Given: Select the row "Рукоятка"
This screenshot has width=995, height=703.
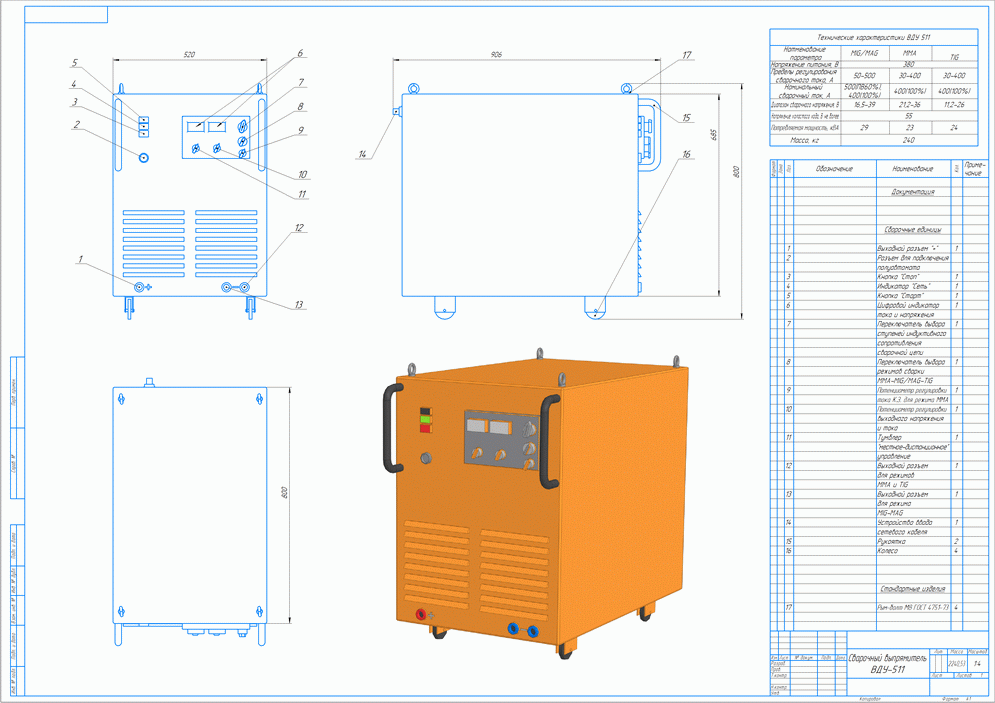Looking at the screenshot, I should (879, 541).
